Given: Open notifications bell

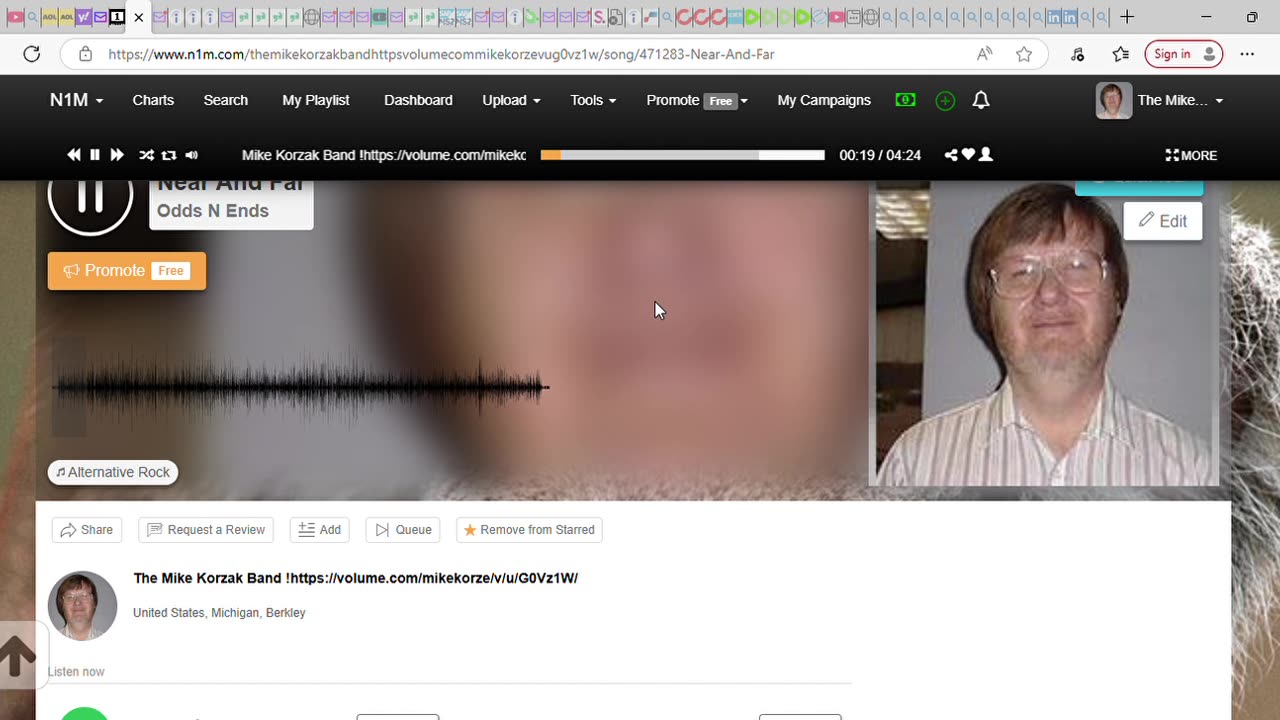Looking at the screenshot, I should click(981, 100).
